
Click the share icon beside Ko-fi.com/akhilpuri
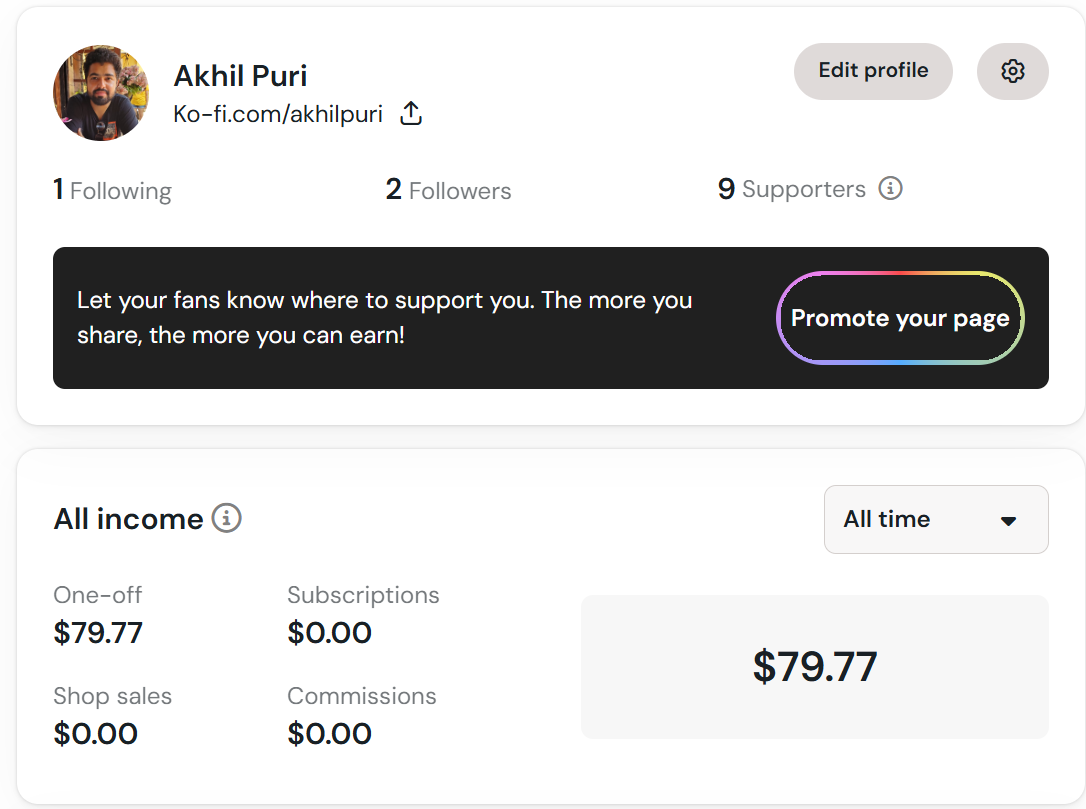(x=411, y=114)
